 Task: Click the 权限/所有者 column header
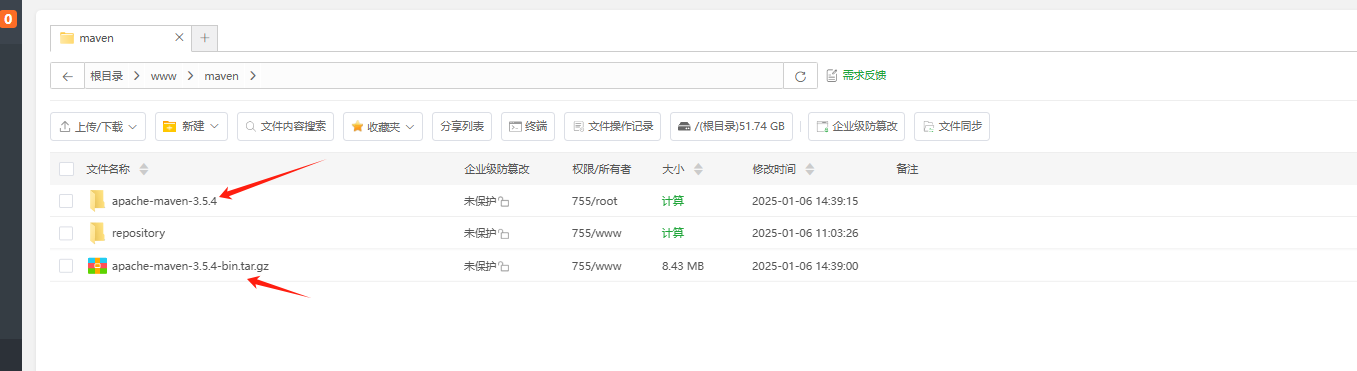601,169
